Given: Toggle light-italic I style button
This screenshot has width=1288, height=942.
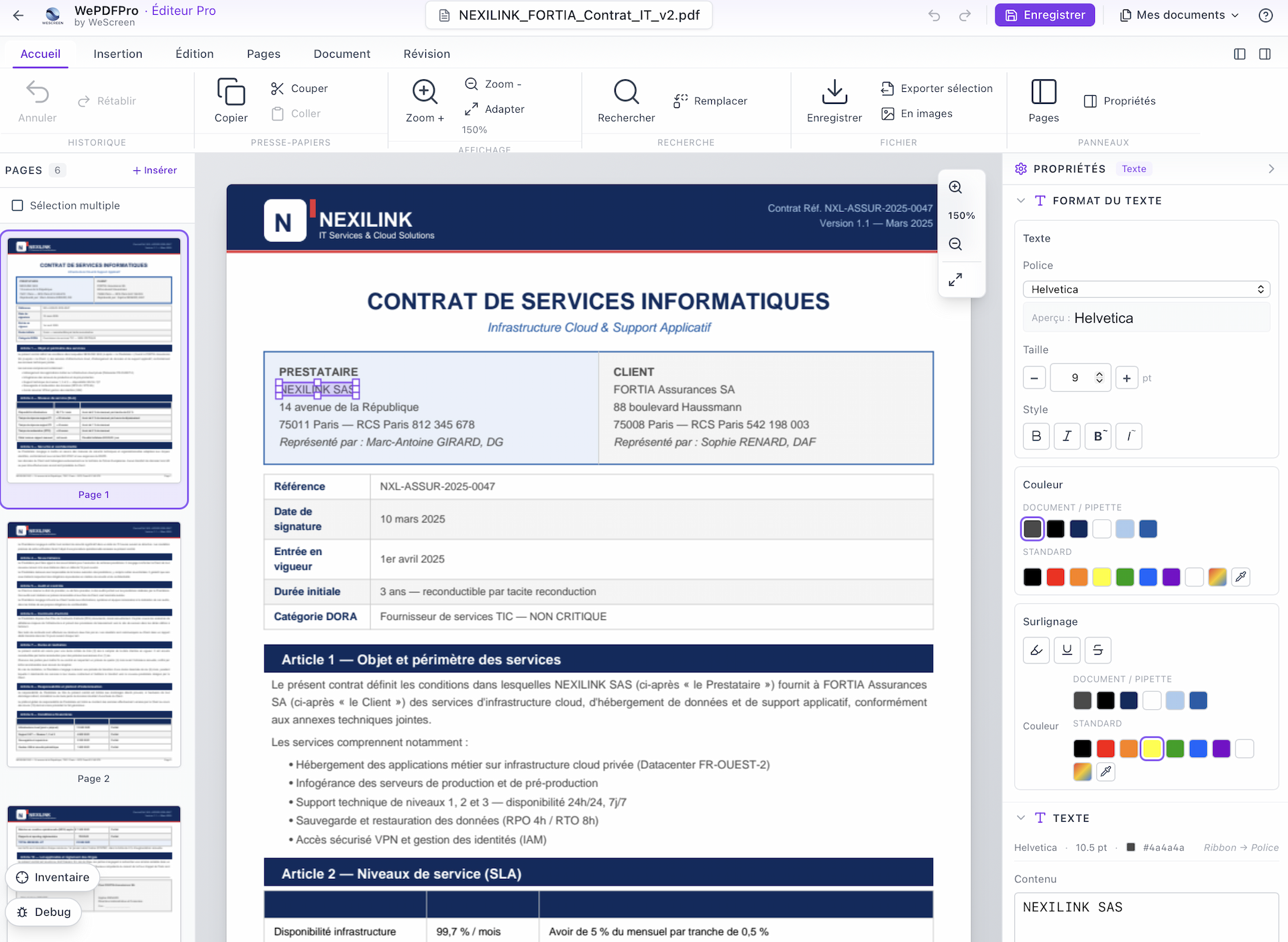Looking at the screenshot, I should pos(1129,436).
